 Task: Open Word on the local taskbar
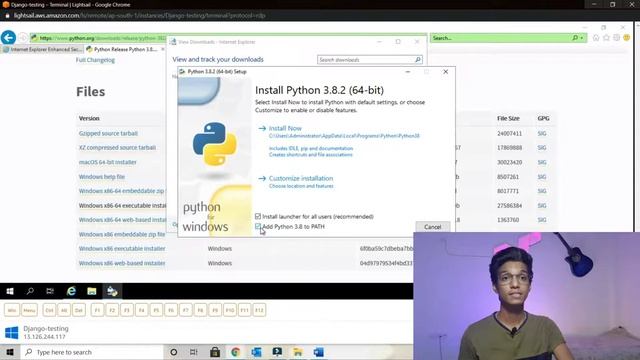pyautogui.click(x=319, y=352)
